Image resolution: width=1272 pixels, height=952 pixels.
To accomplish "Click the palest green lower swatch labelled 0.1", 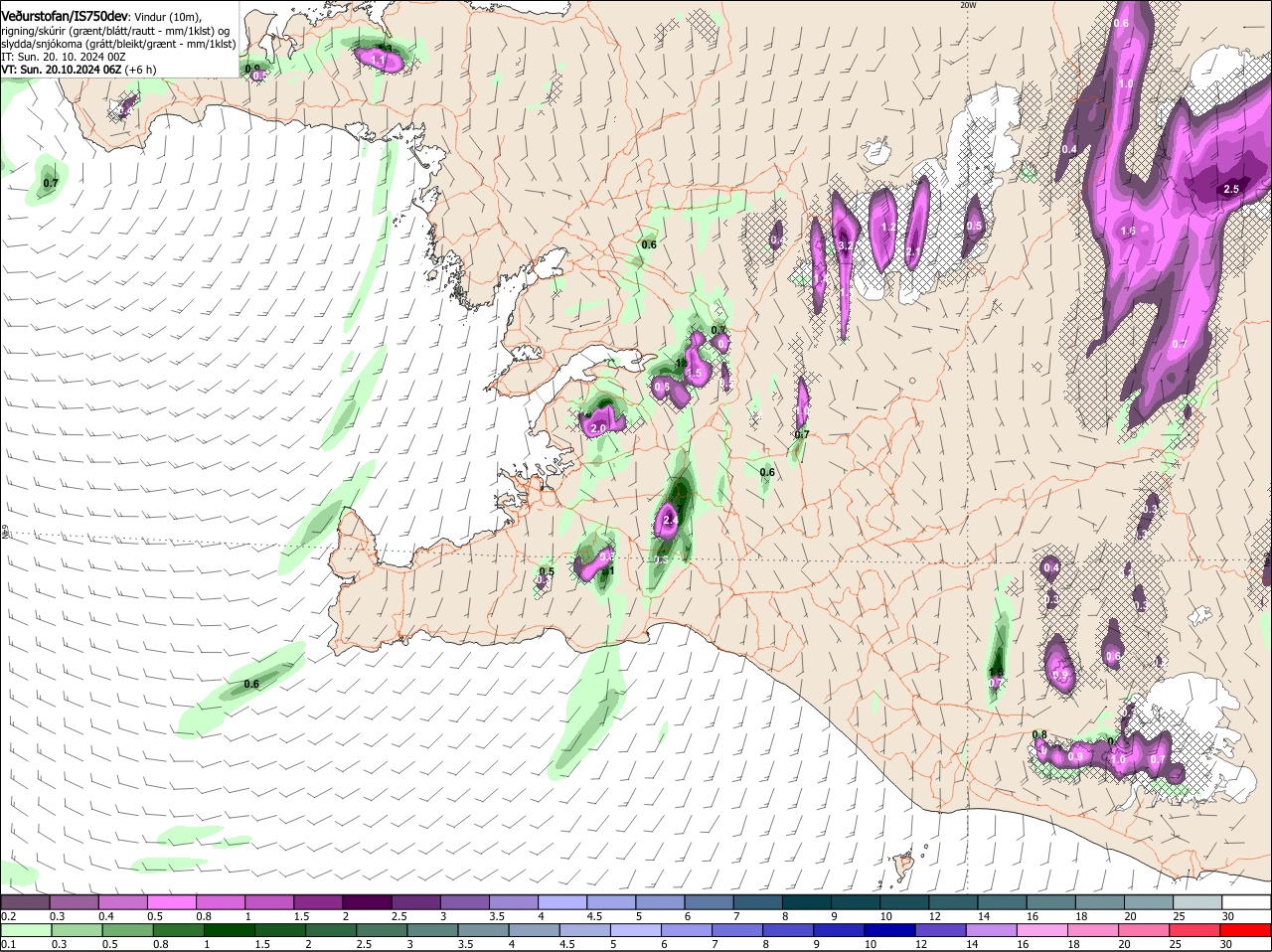I will click(26, 930).
